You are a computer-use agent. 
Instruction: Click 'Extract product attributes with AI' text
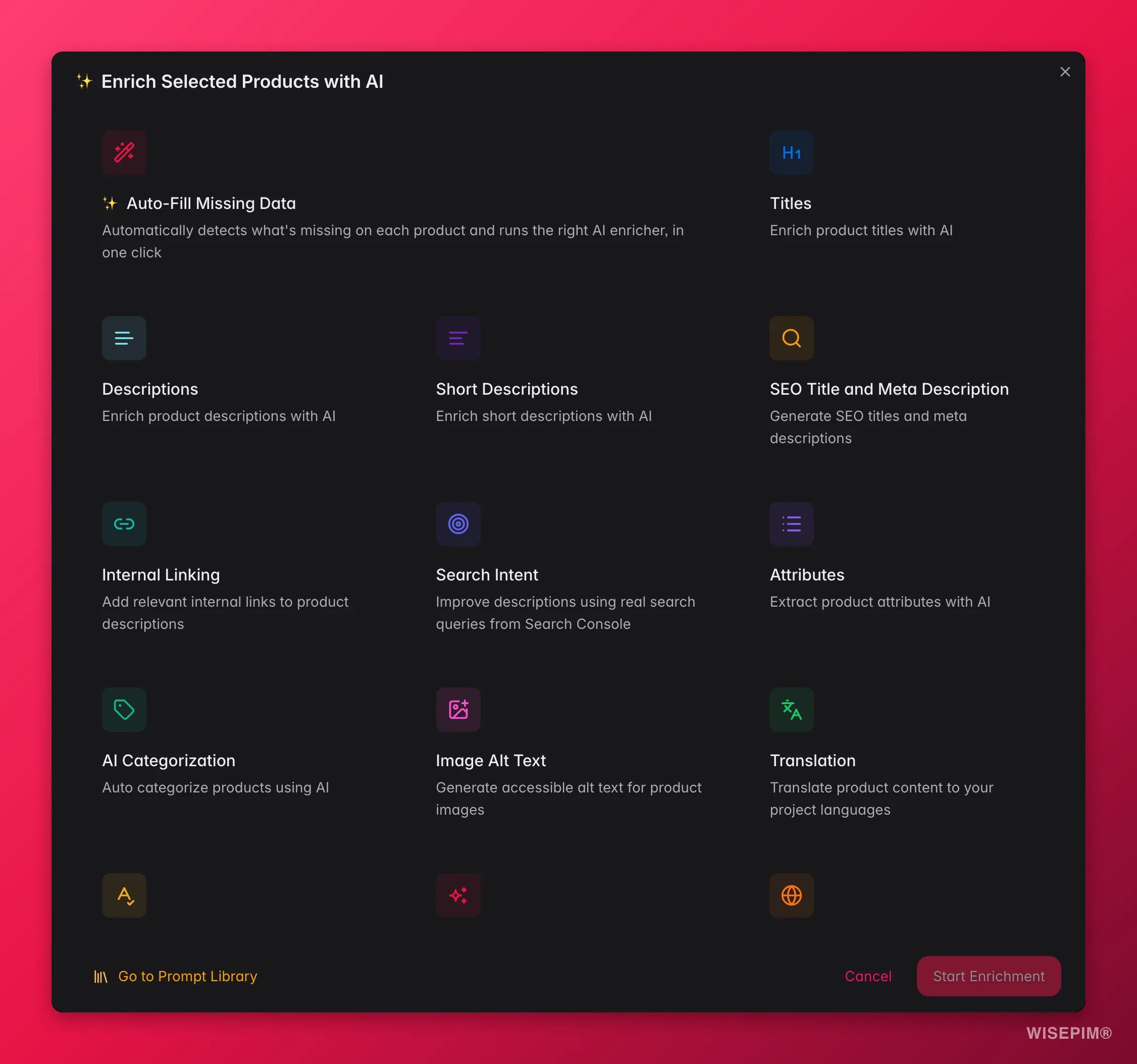tap(880, 602)
